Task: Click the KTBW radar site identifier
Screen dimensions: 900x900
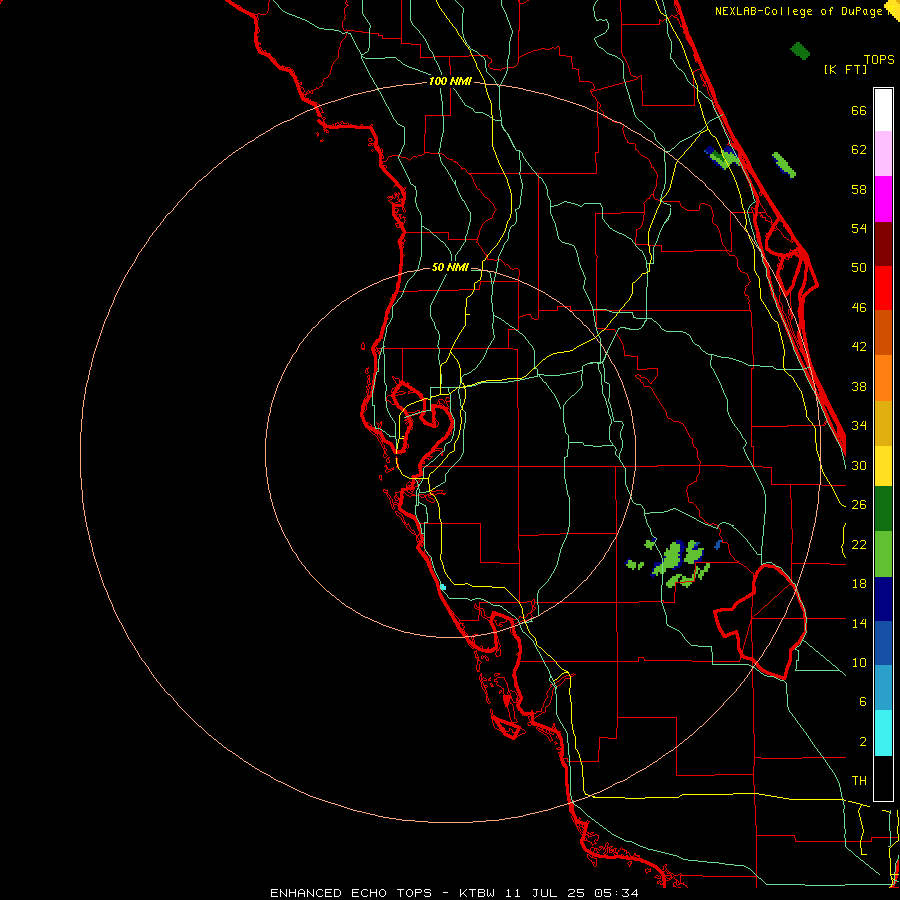Action: pos(476,893)
